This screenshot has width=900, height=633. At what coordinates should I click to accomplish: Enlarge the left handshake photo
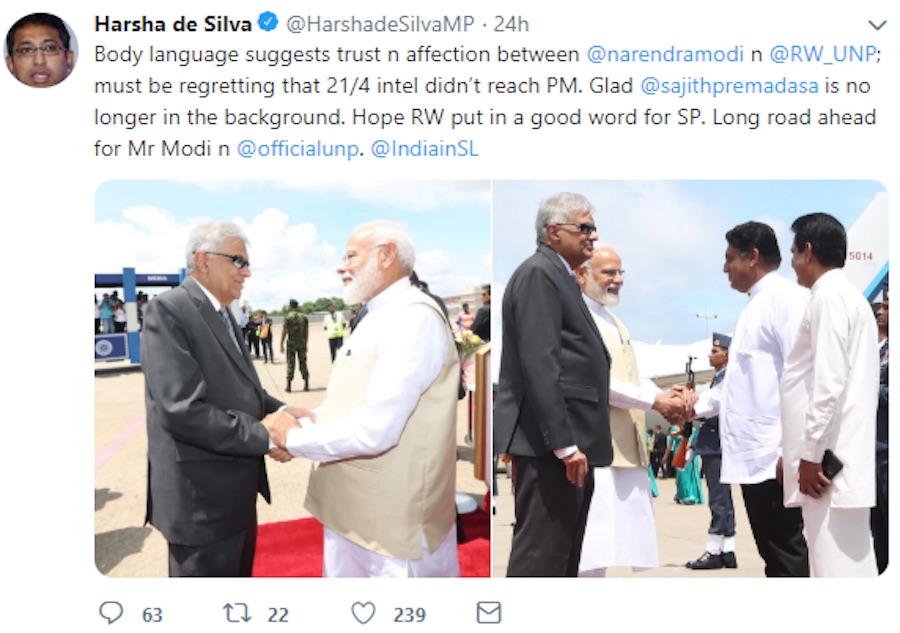[x=293, y=378]
